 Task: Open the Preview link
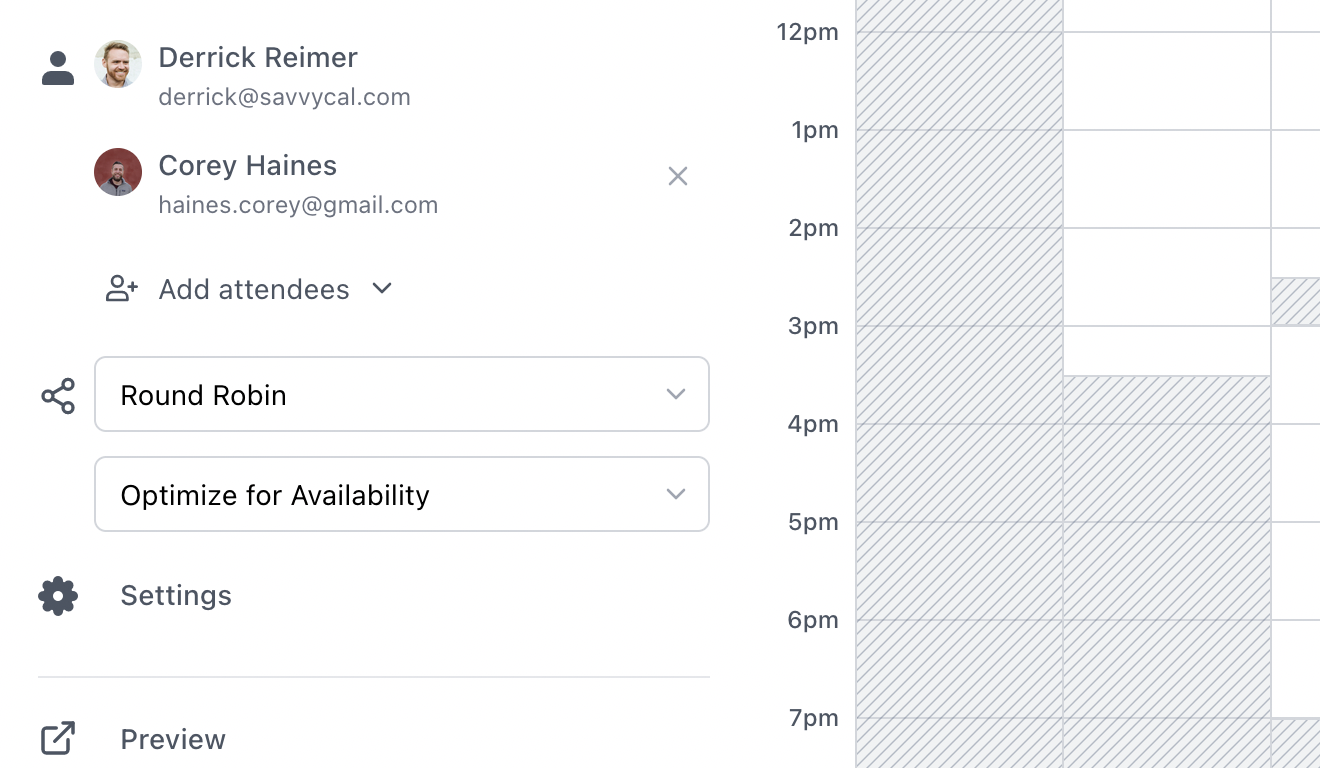[173, 739]
